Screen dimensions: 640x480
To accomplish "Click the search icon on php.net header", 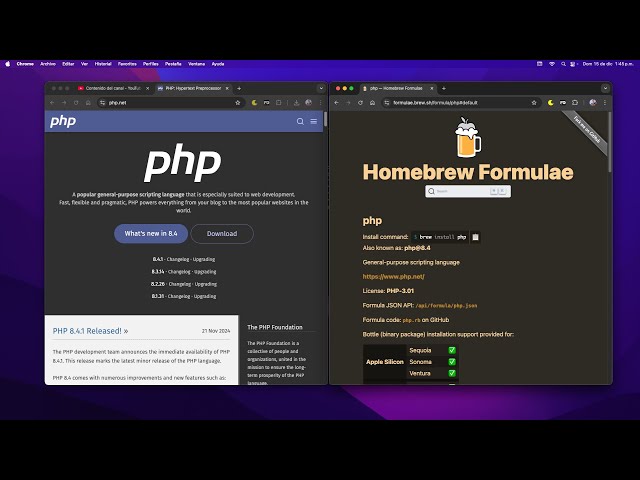I will pos(300,121).
